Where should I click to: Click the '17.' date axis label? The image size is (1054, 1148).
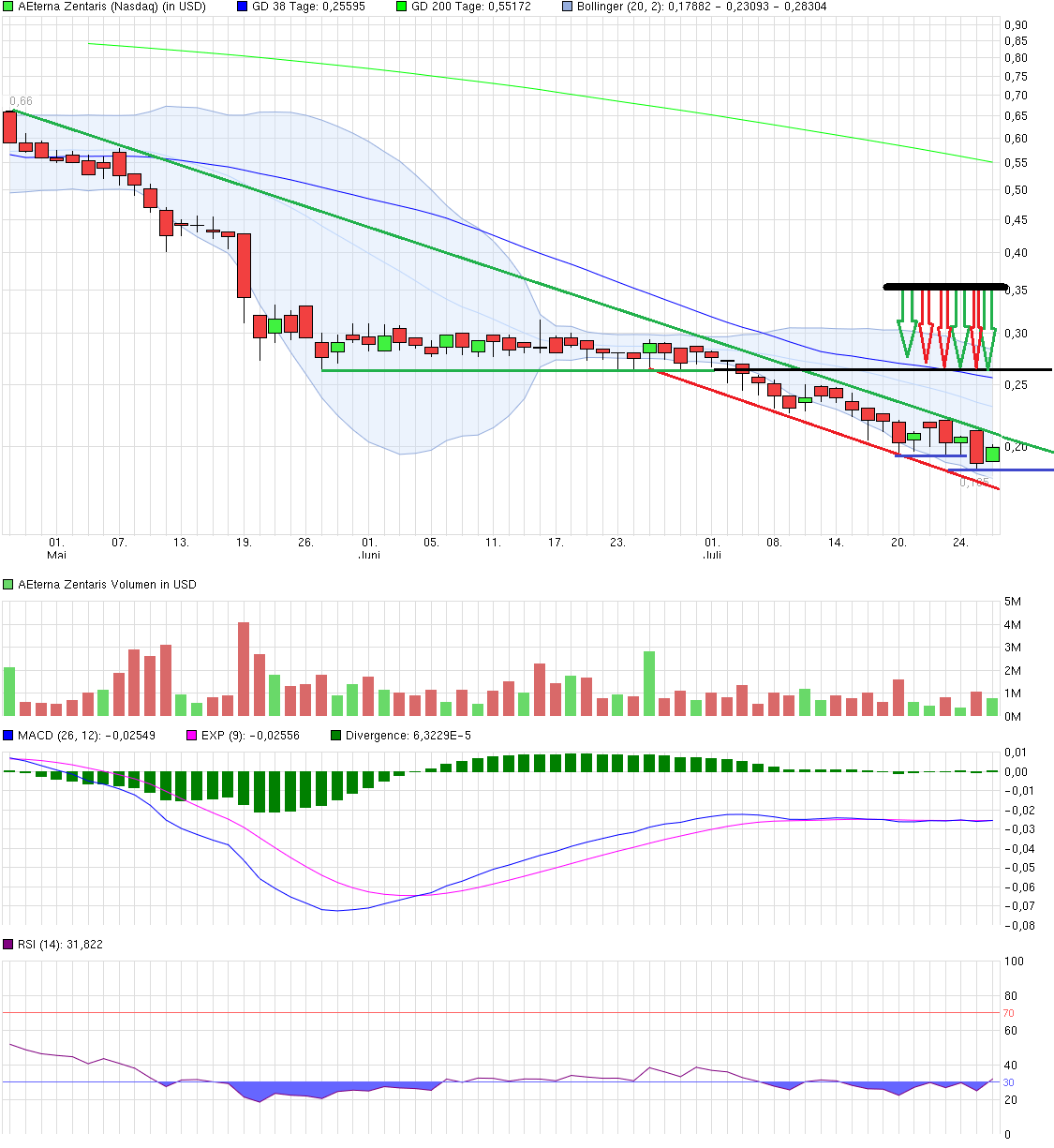(x=556, y=543)
